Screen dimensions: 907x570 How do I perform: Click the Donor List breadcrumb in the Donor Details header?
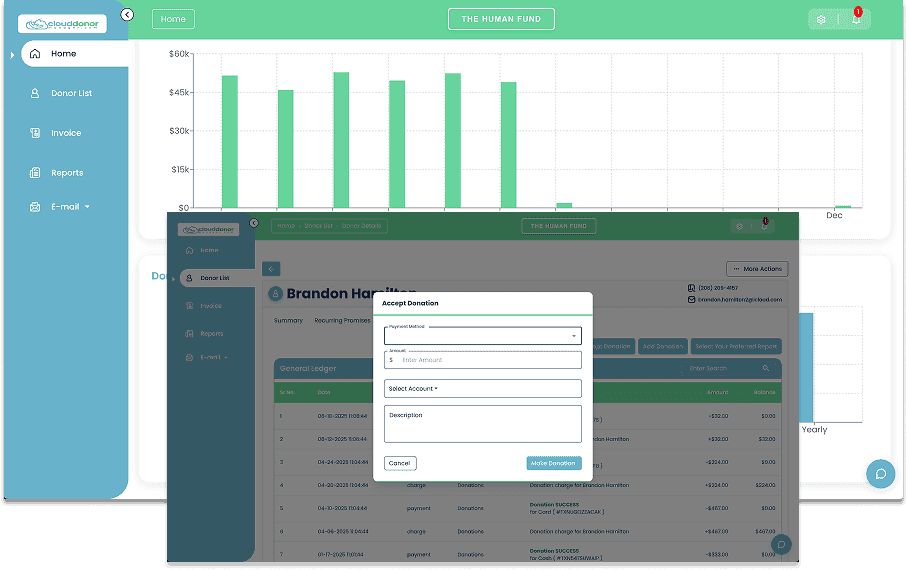319,226
